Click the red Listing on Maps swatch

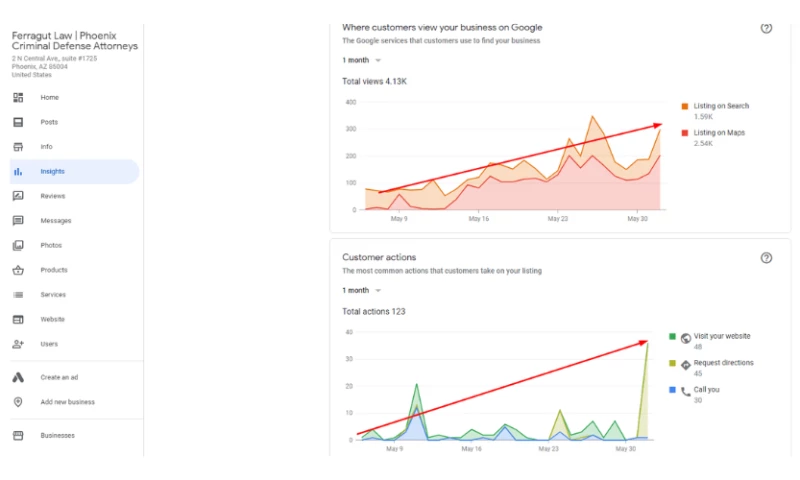684,133
